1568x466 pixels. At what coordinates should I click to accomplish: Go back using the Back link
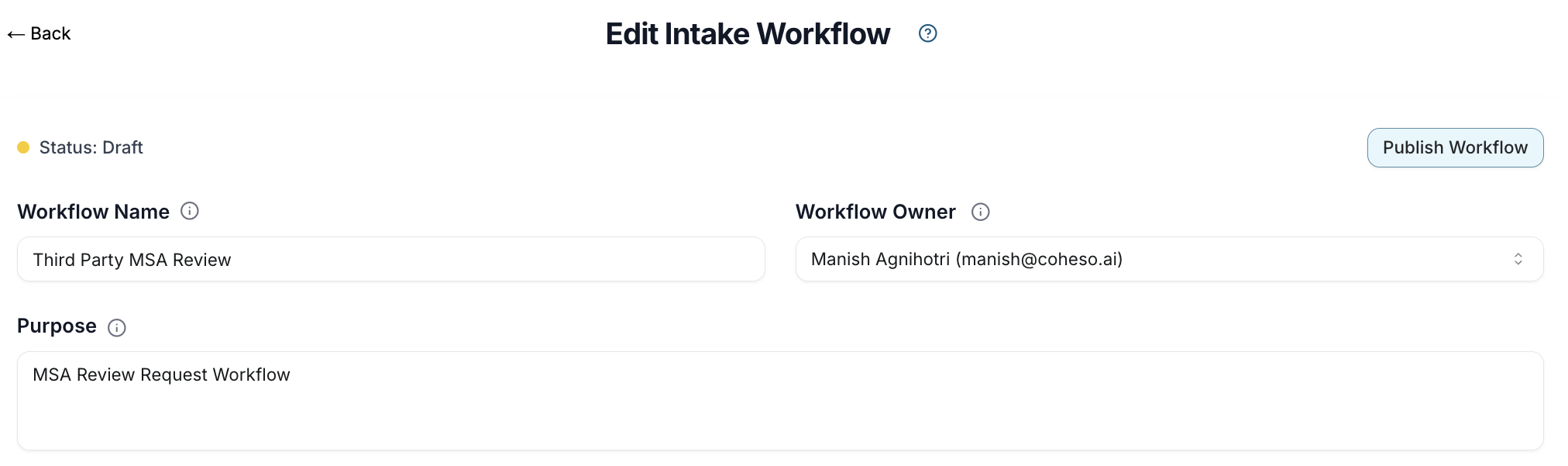tap(50, 33)
